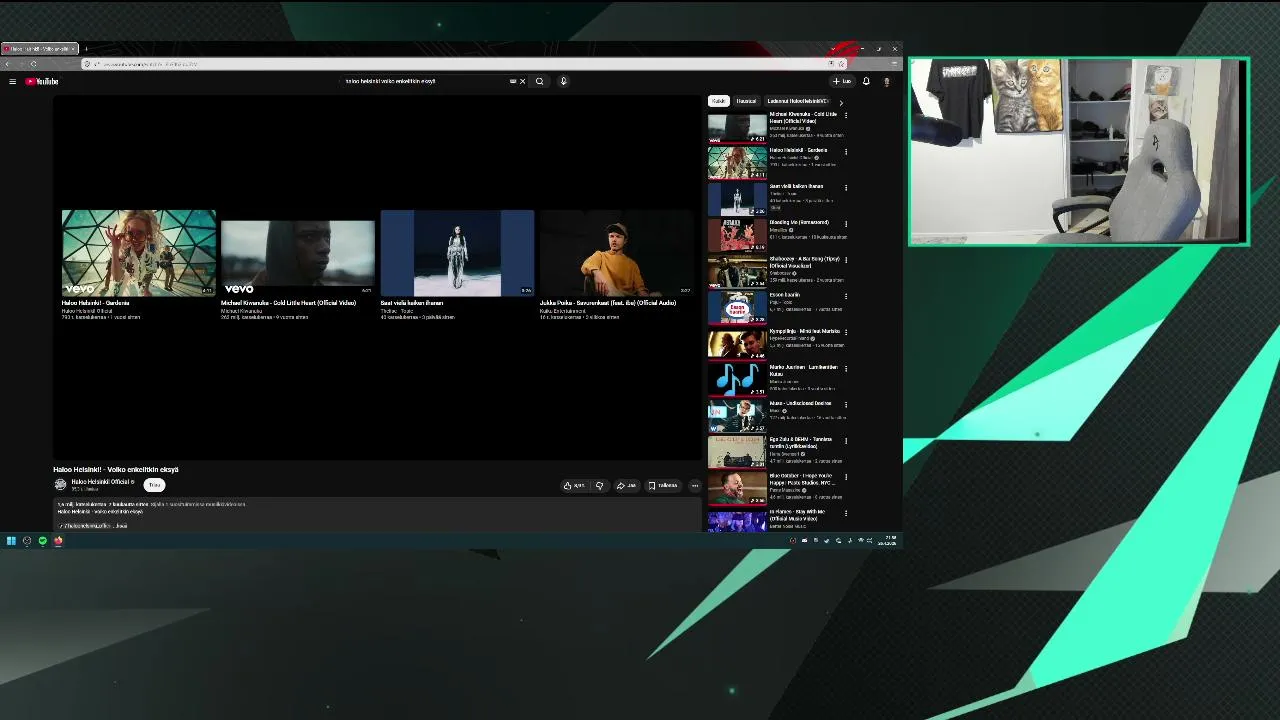The image size is (1280, 720).
Task: Expand the video description box
Action: click(x=378, y=514)
